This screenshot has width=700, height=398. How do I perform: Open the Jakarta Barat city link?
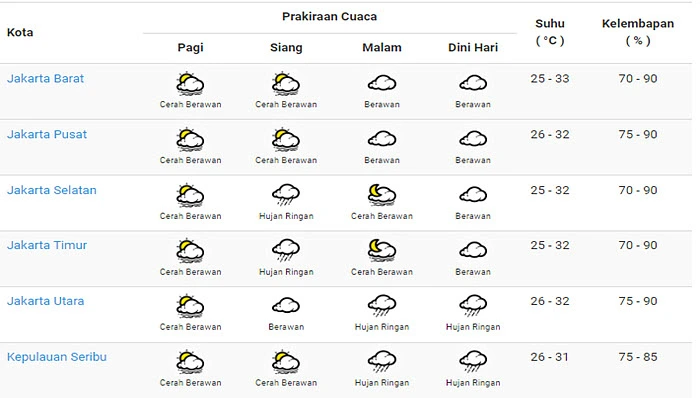tap(46, 79)
